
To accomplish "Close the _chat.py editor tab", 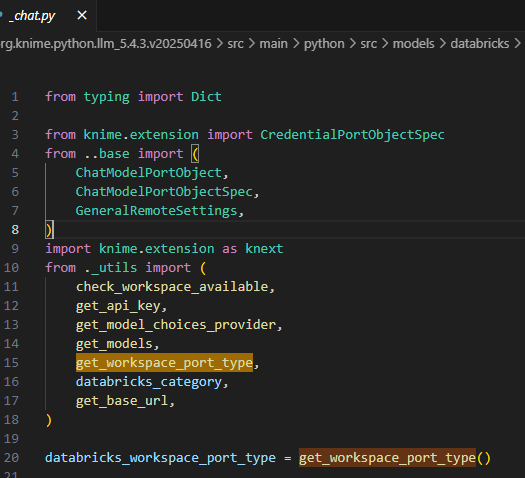I will (x=82, y=15).
